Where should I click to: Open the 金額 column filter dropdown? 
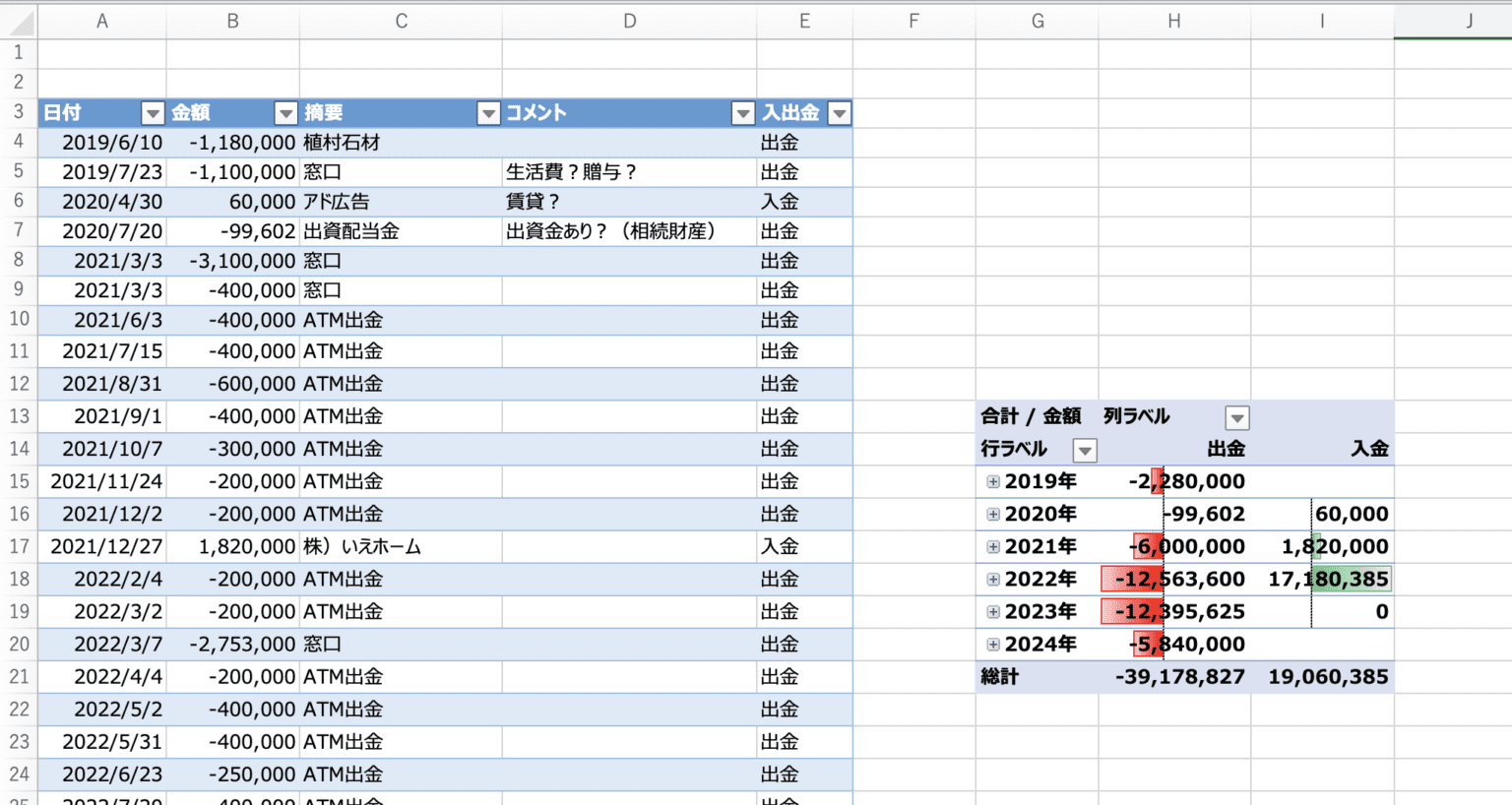[285, 113]
